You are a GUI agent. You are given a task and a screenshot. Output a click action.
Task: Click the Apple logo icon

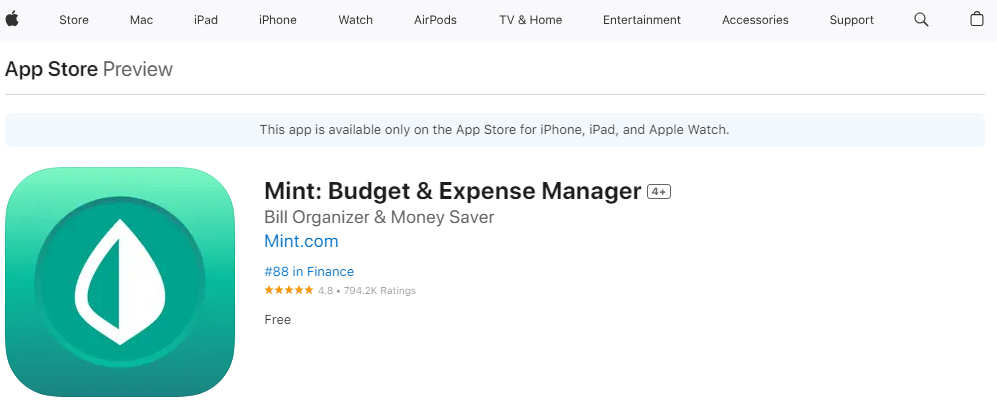[x=12, y=19]
